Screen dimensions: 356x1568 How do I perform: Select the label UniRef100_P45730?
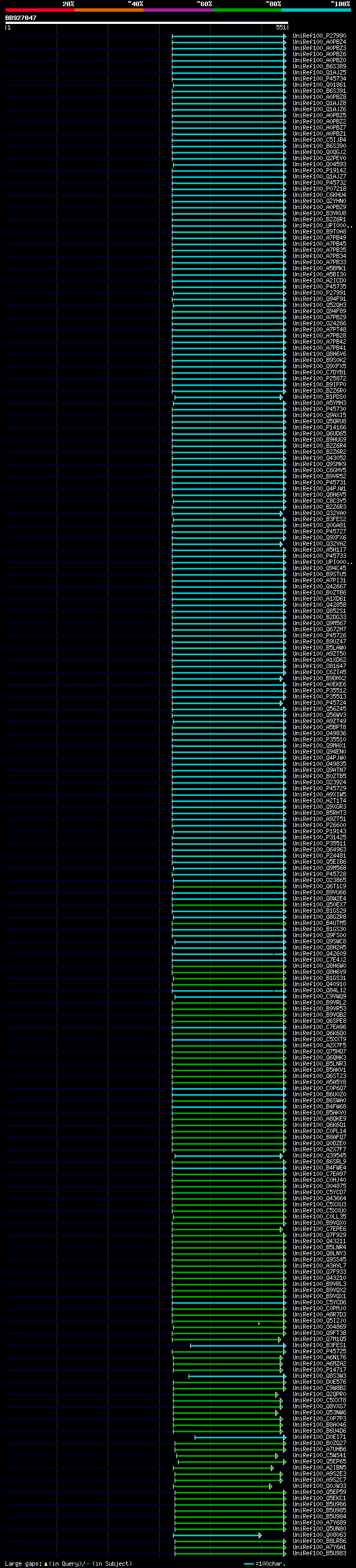(319, 409)
